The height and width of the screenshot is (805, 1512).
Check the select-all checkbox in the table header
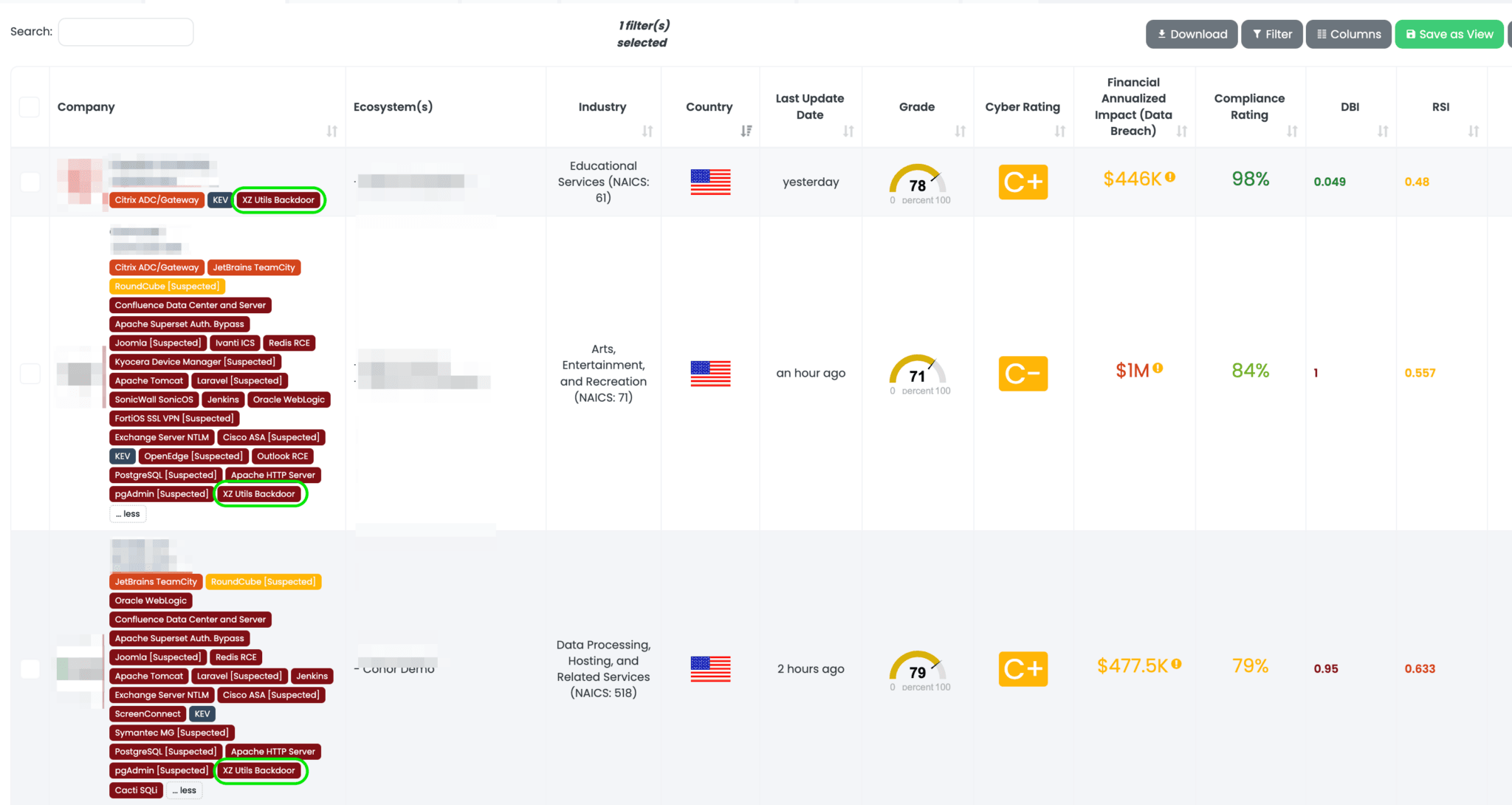(x=30, y=106)
